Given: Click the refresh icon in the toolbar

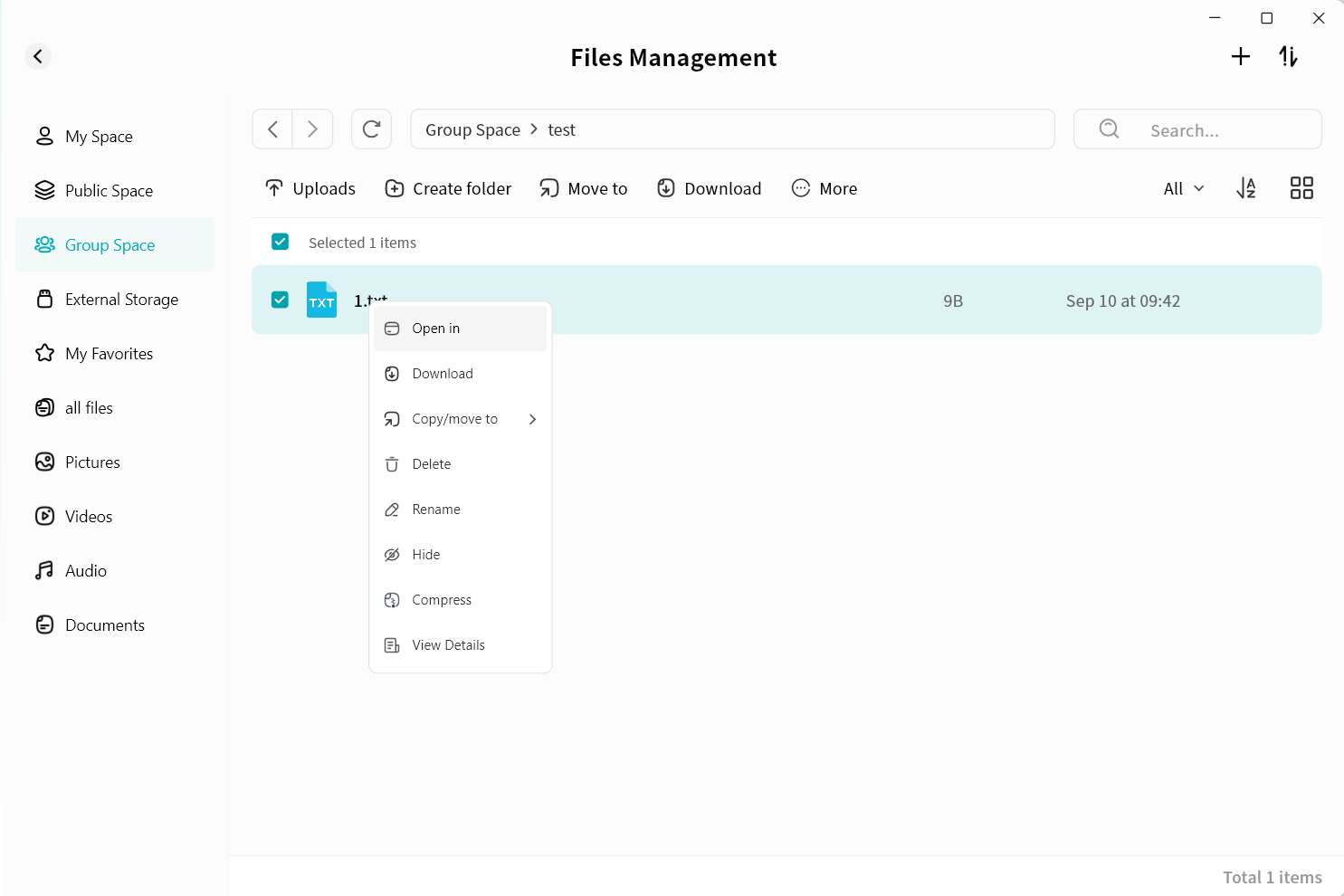Looking at the screenshot, I should pos(371,129).
